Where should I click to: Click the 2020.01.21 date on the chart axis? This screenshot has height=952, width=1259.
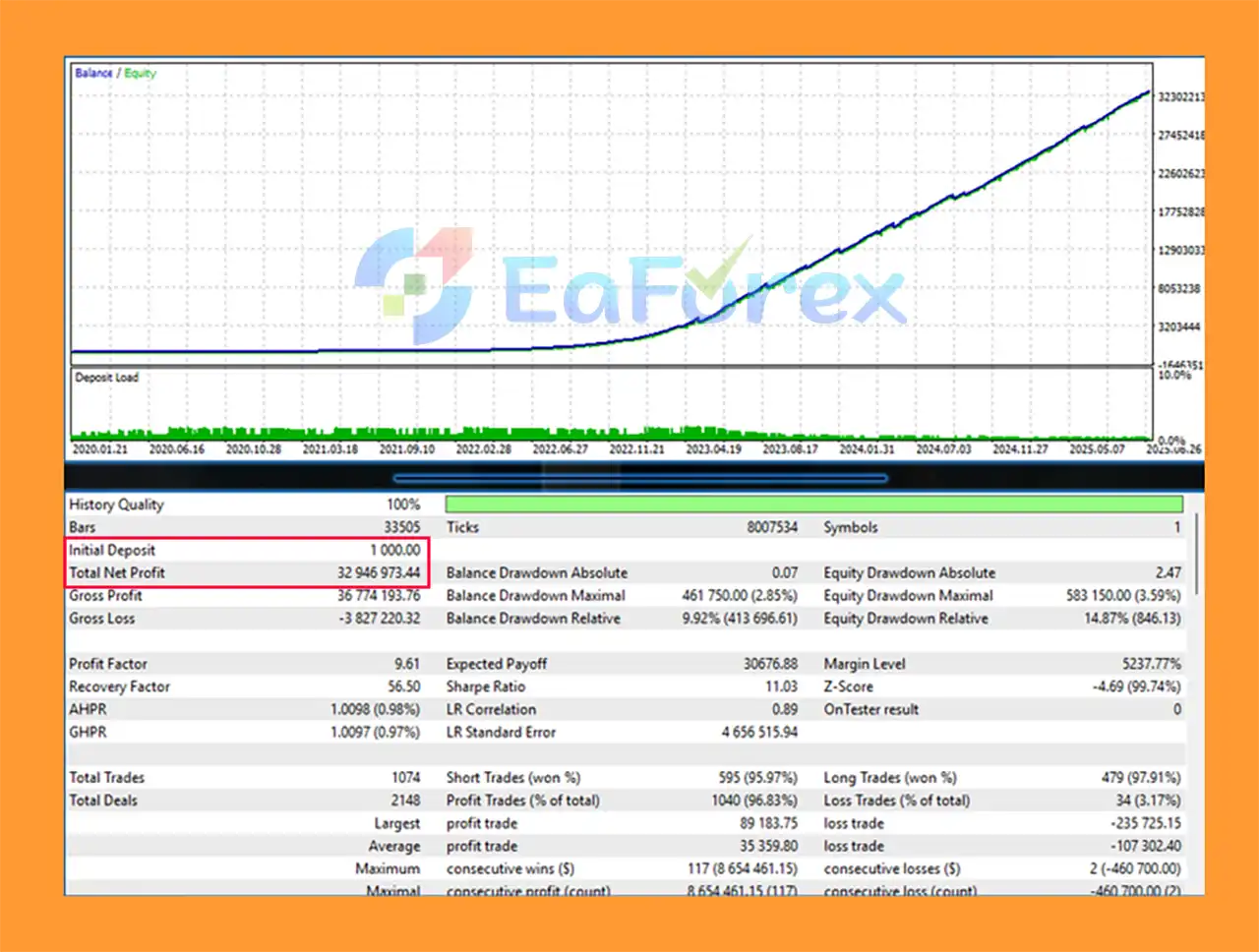click(x=100, y=448)
